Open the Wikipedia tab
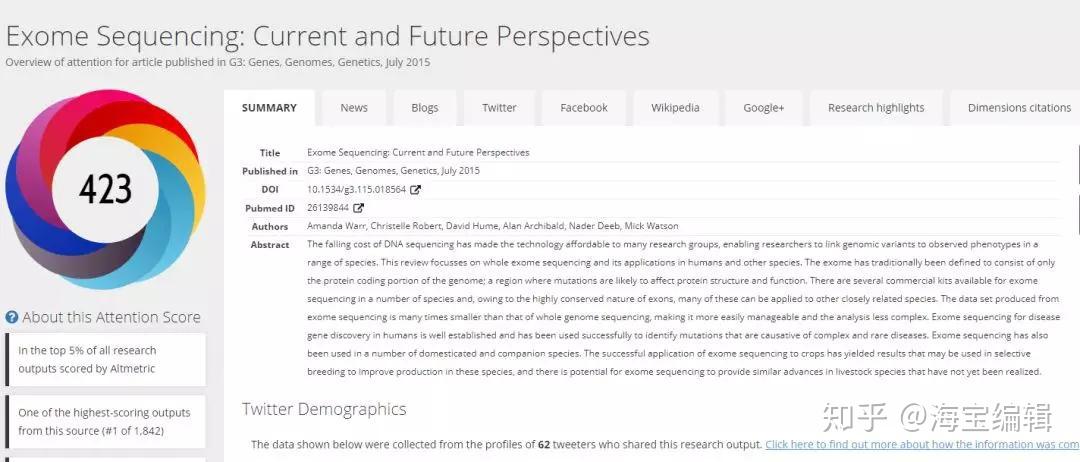 click(x=675, y=108)
